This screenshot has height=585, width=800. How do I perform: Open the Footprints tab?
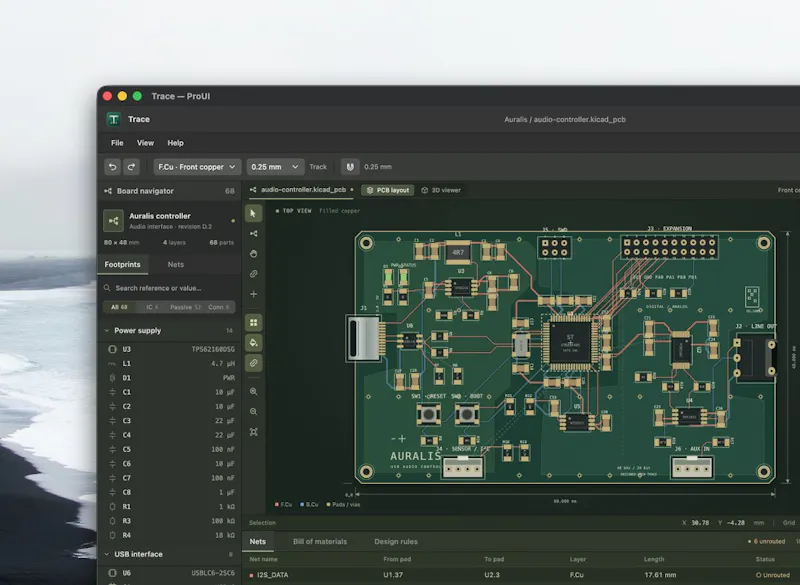(x=122, y=264)
